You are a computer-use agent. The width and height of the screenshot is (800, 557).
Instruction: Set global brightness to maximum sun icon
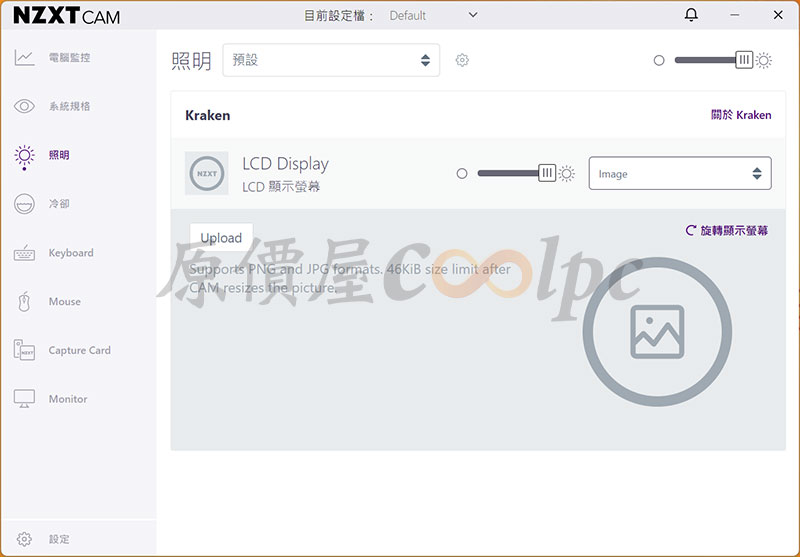764,60
